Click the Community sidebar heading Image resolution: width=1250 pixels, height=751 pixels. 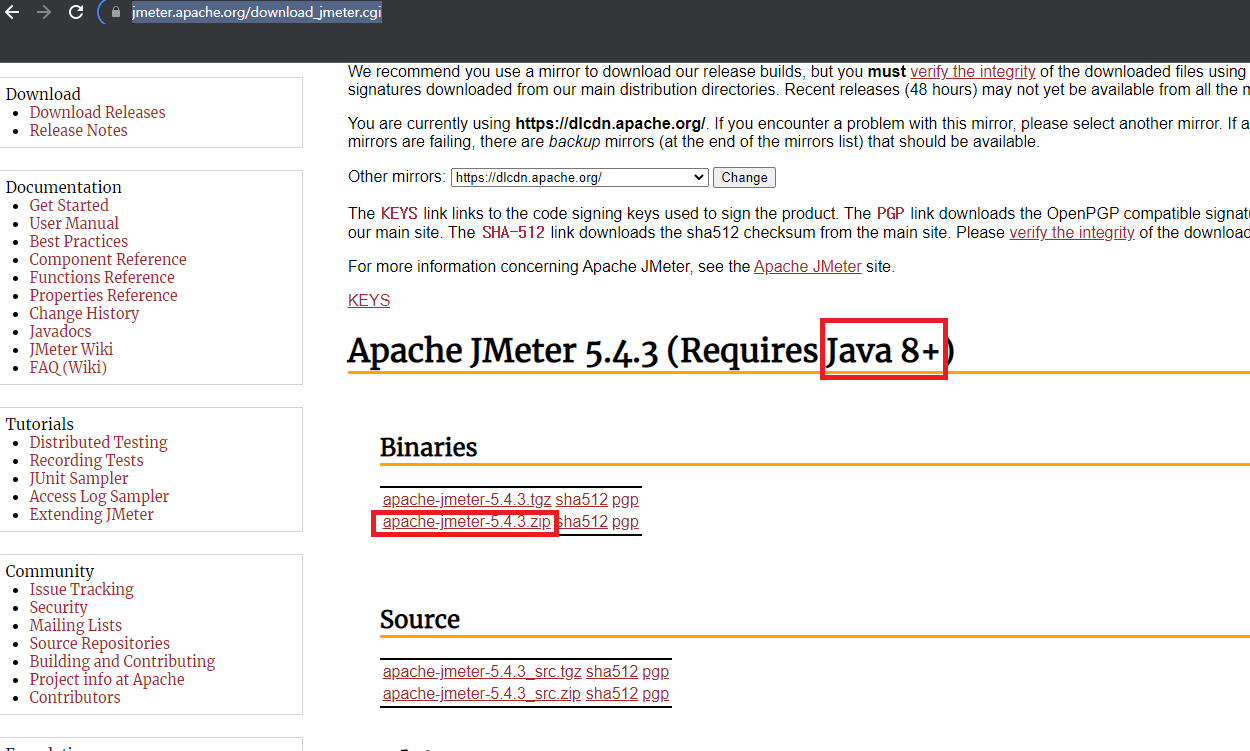[50, 571]
